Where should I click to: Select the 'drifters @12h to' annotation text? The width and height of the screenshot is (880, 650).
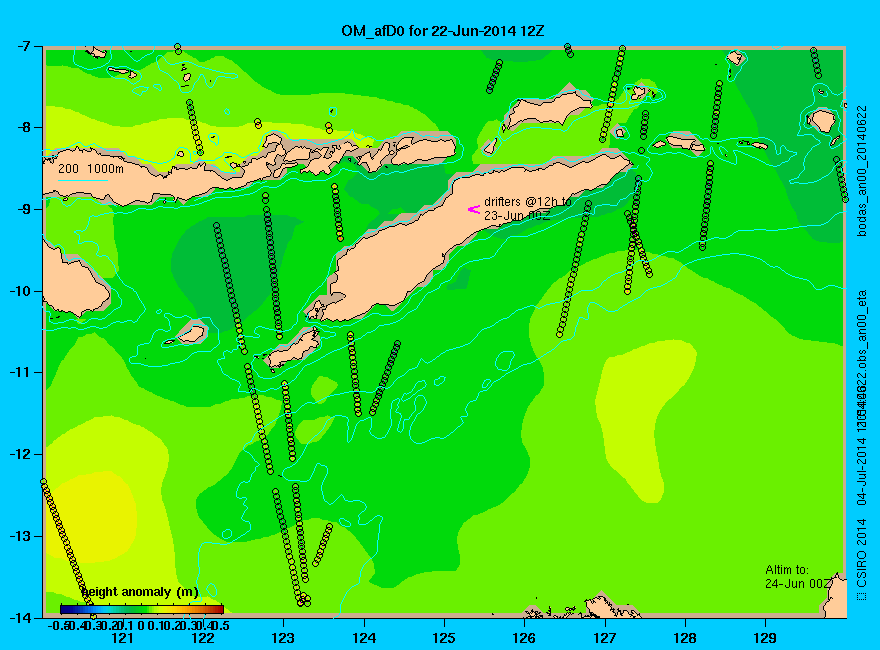(x=528, y=202)
